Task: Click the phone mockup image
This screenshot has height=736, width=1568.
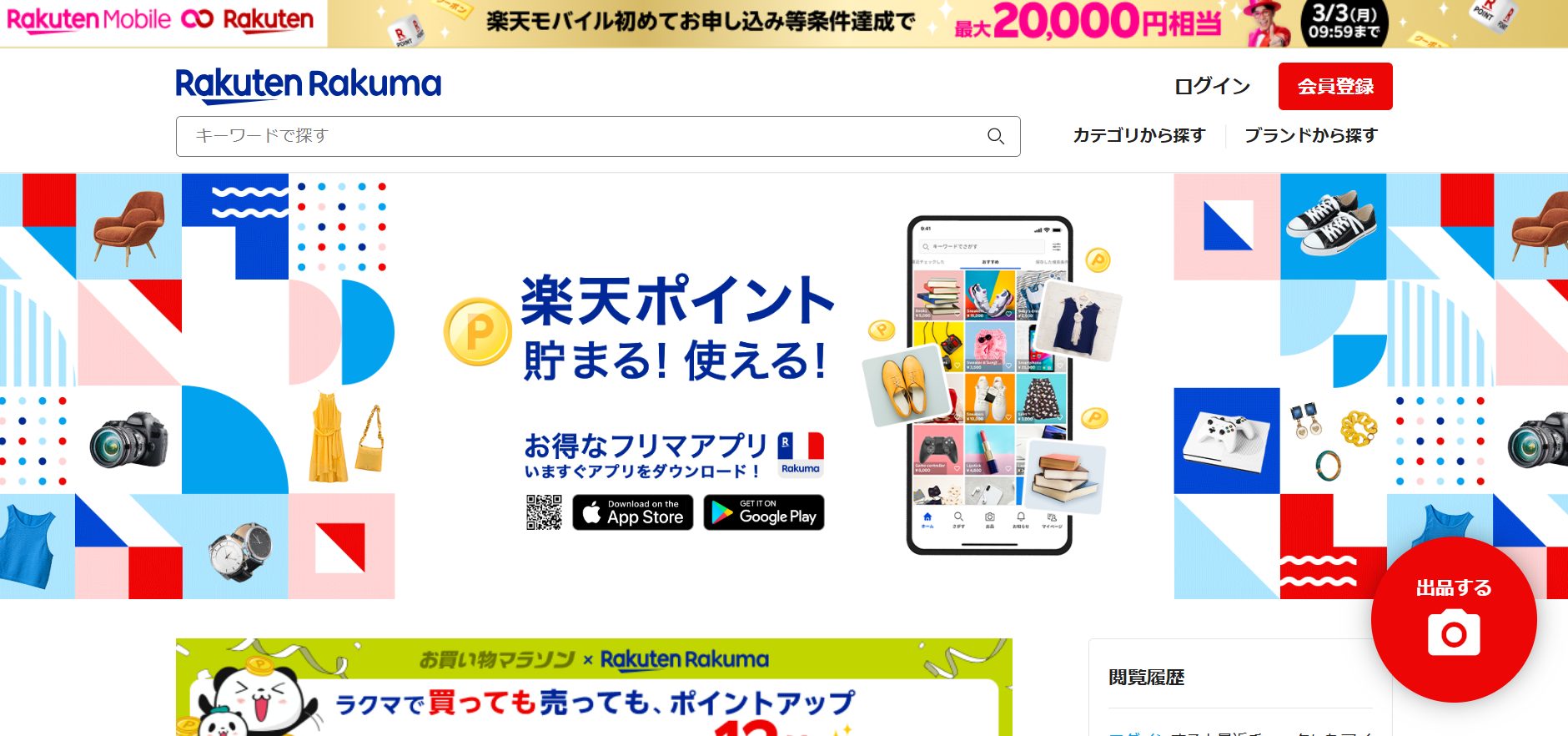Action: 989,386
